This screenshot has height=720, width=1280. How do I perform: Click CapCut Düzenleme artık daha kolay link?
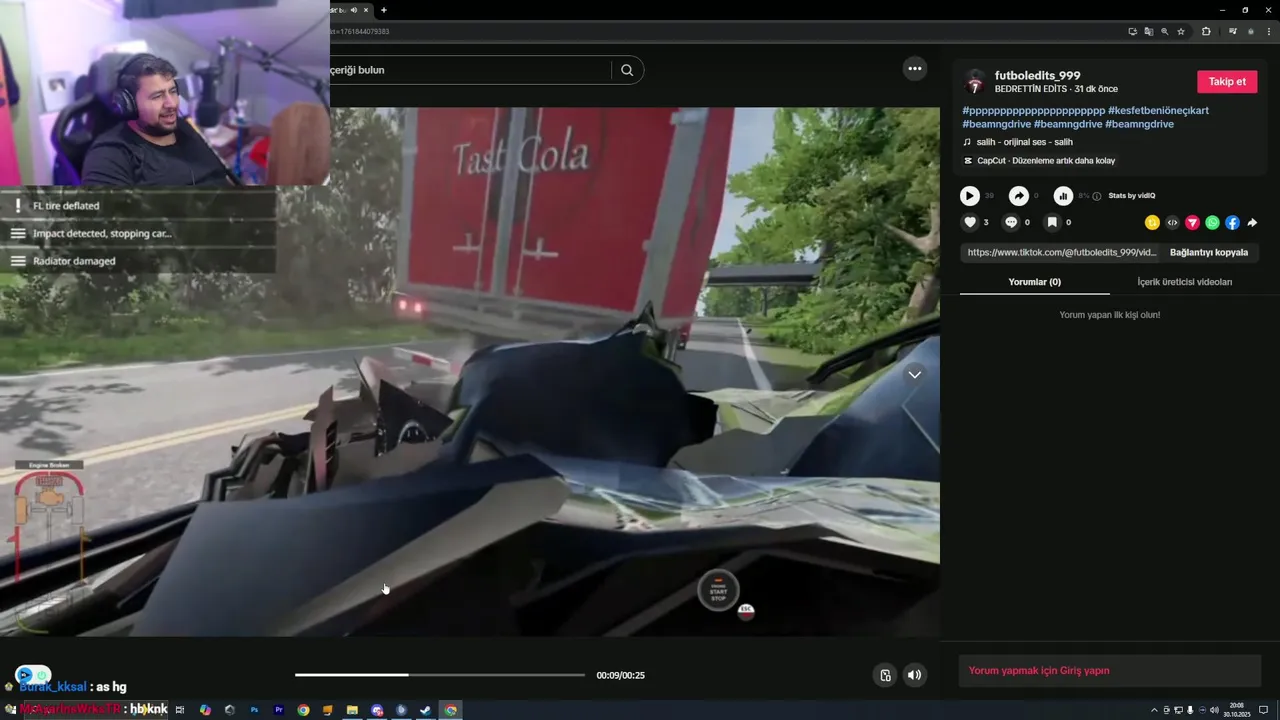1039,161
